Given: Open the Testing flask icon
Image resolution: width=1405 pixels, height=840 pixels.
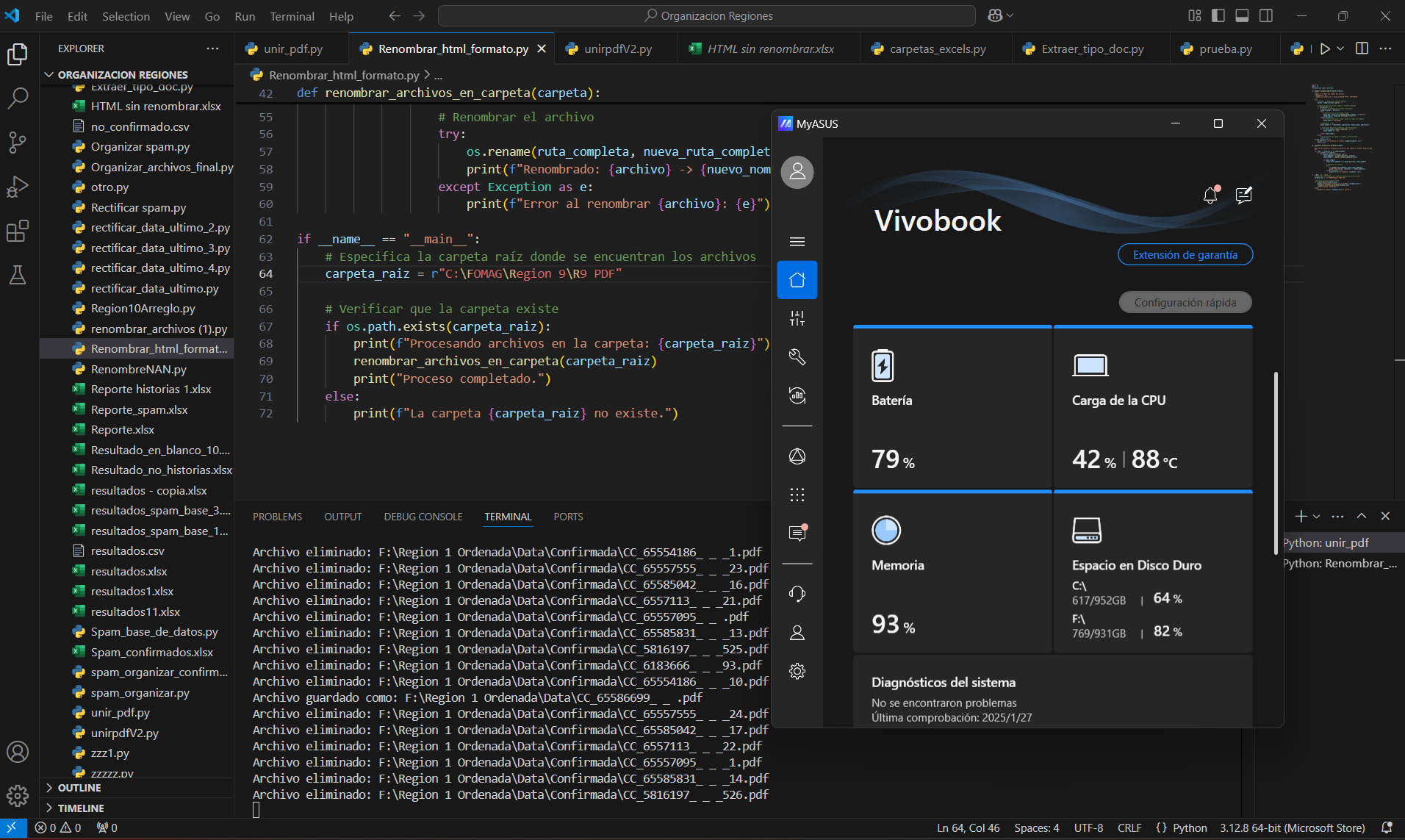Looking at the screenshot, I should coord(18,276).
